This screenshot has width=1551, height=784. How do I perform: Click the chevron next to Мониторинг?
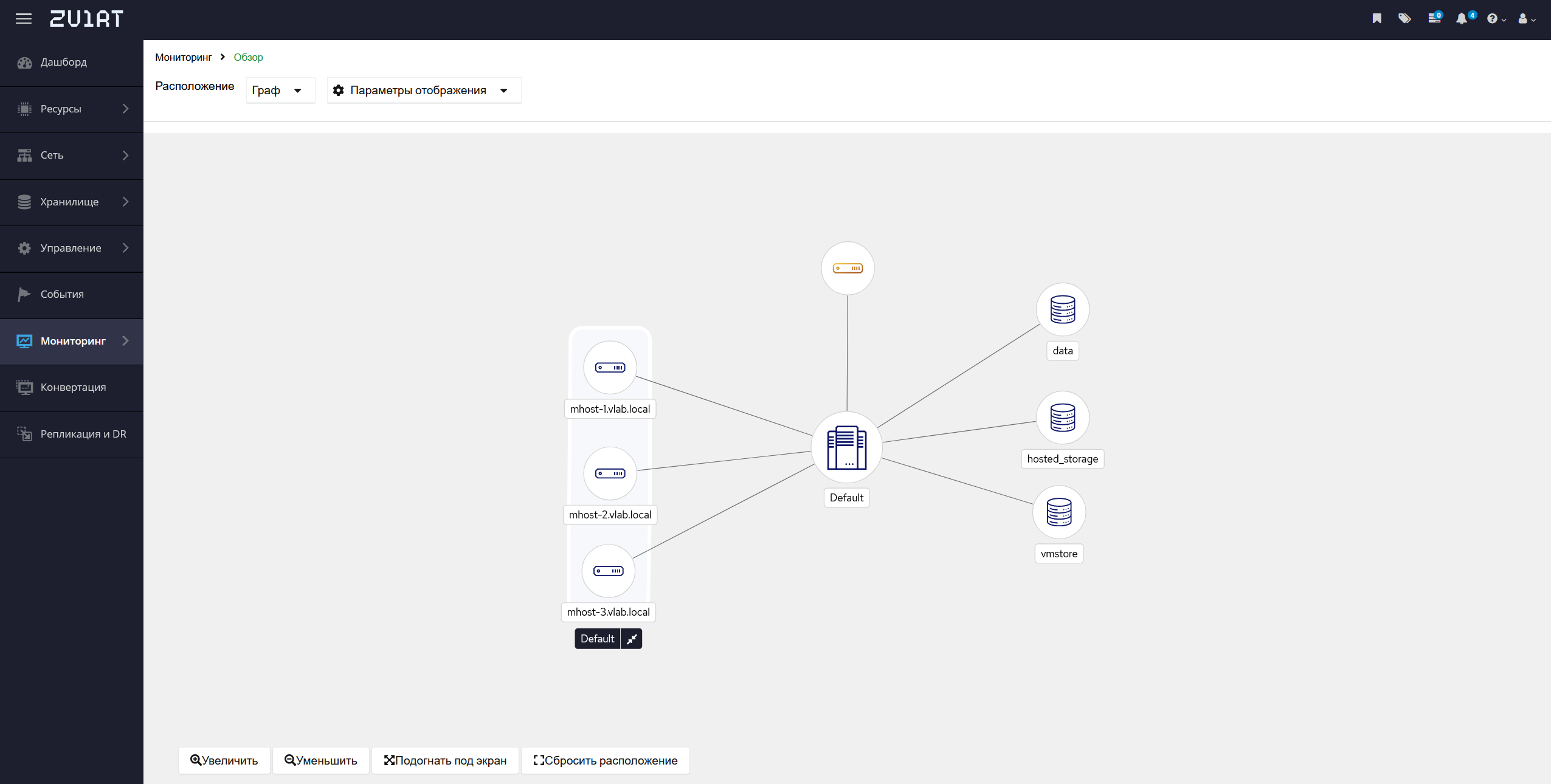pyautogui.click(x=126, y=341)
